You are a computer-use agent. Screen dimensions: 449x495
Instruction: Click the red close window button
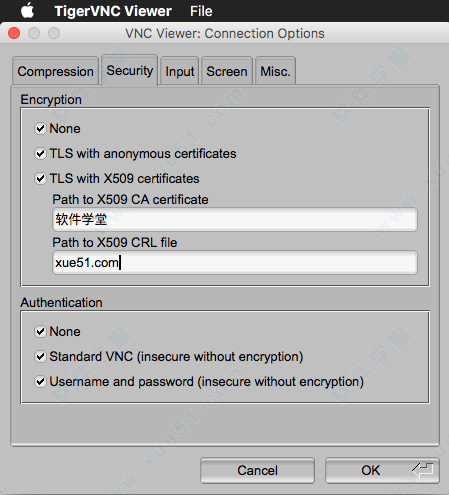[x=14, y=33]
